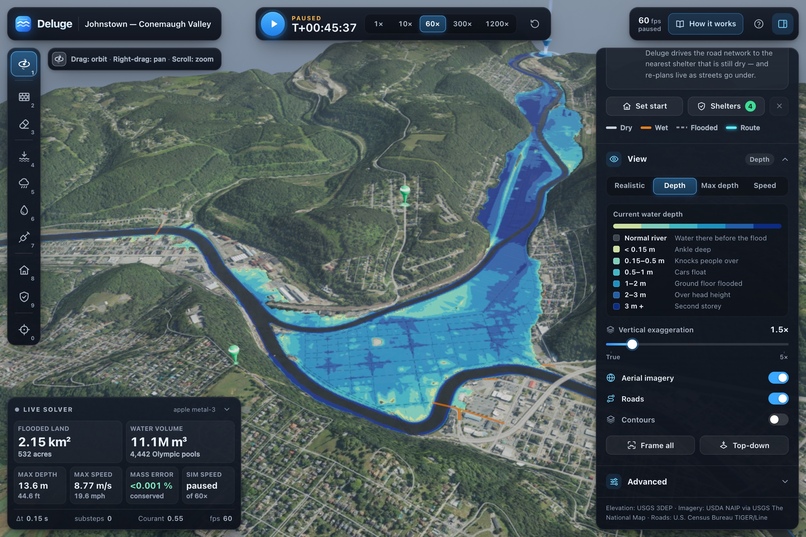Click the roads route icon
806x537 pixels.
coord(611,399)
